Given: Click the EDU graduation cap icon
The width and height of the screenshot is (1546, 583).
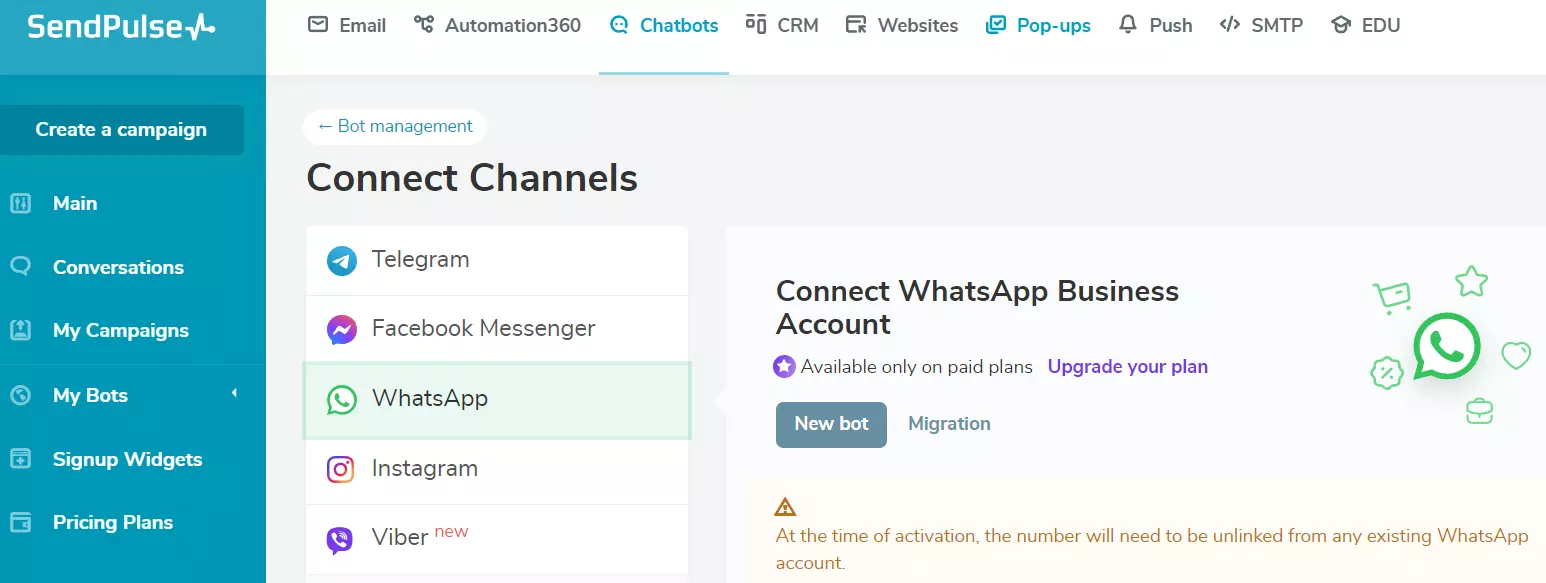Looking at the screenshot, I should [x=1341, y=24].
